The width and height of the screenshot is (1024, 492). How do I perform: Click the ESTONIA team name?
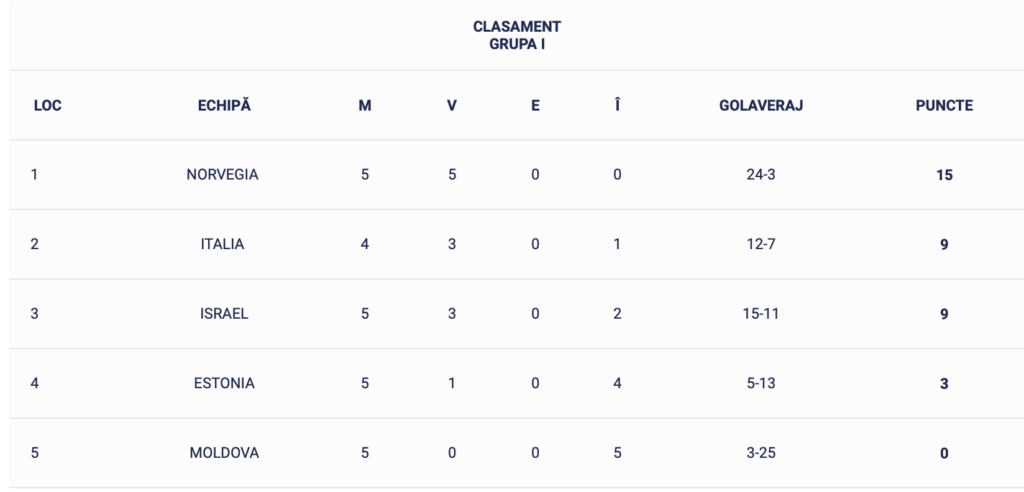point(224,384)
